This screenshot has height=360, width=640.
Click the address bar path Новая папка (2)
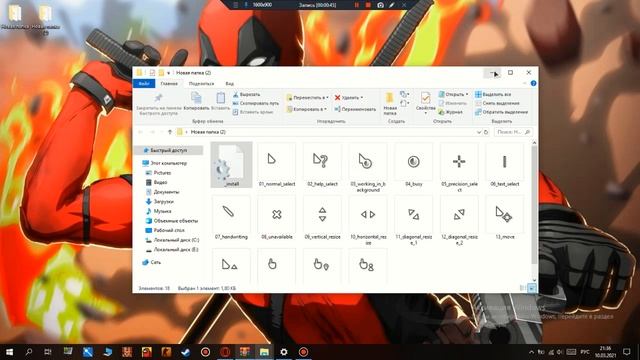208,132
